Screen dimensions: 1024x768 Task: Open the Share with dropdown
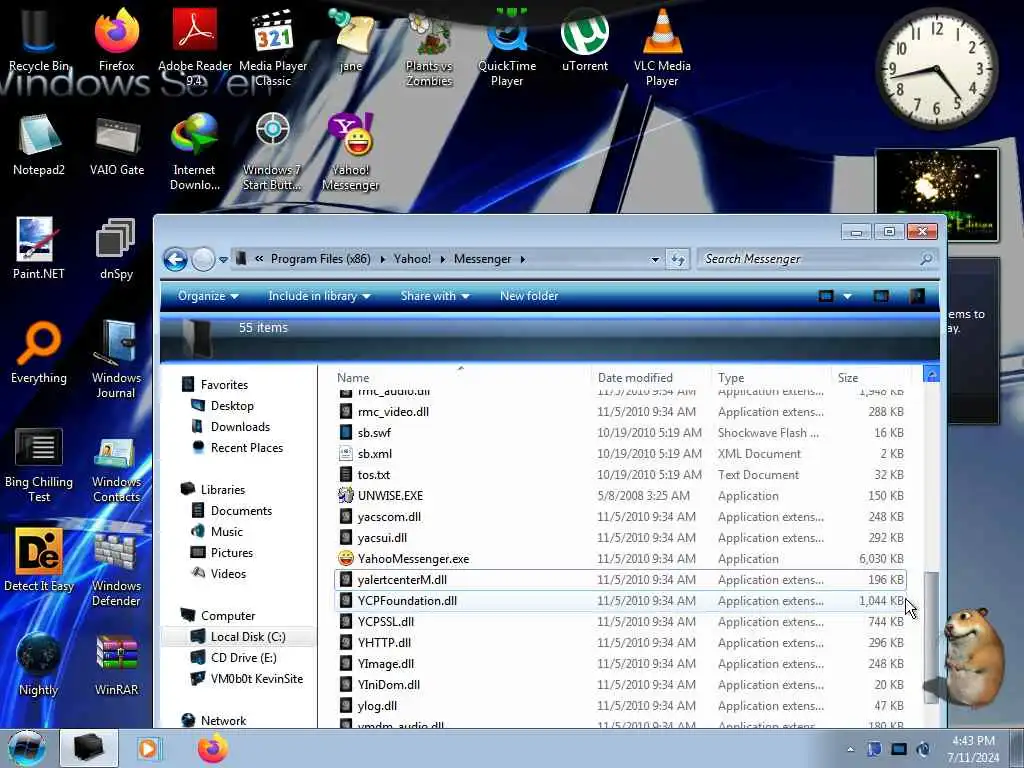(435, 296)
